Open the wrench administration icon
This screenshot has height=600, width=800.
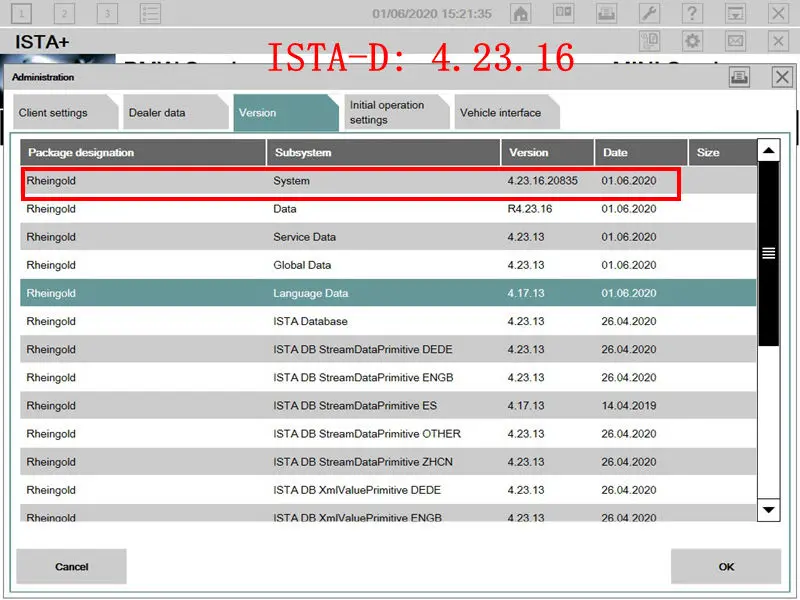[x=649, y=13]
